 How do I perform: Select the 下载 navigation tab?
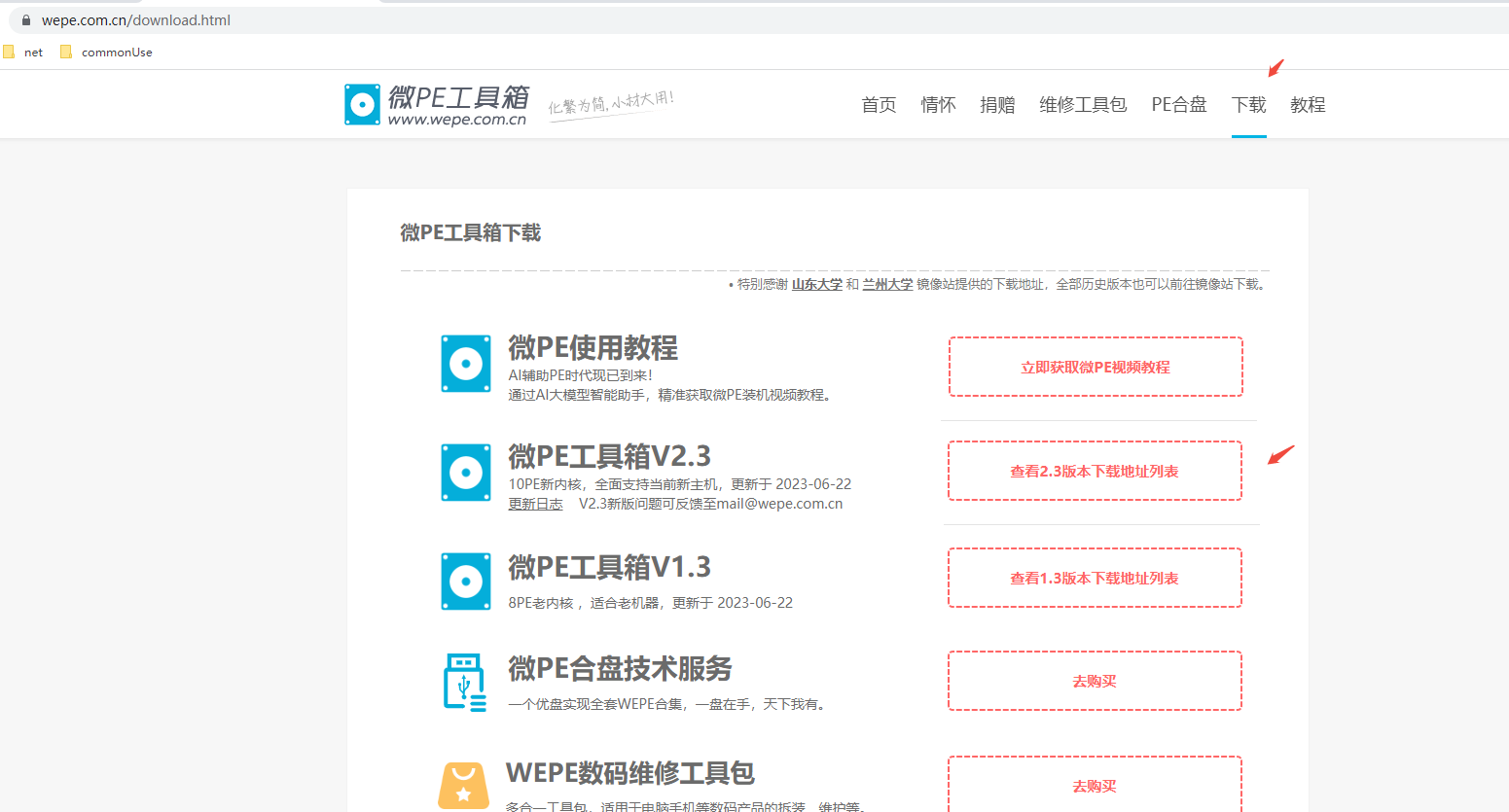pyautogui.click(x=1249, y=105)
